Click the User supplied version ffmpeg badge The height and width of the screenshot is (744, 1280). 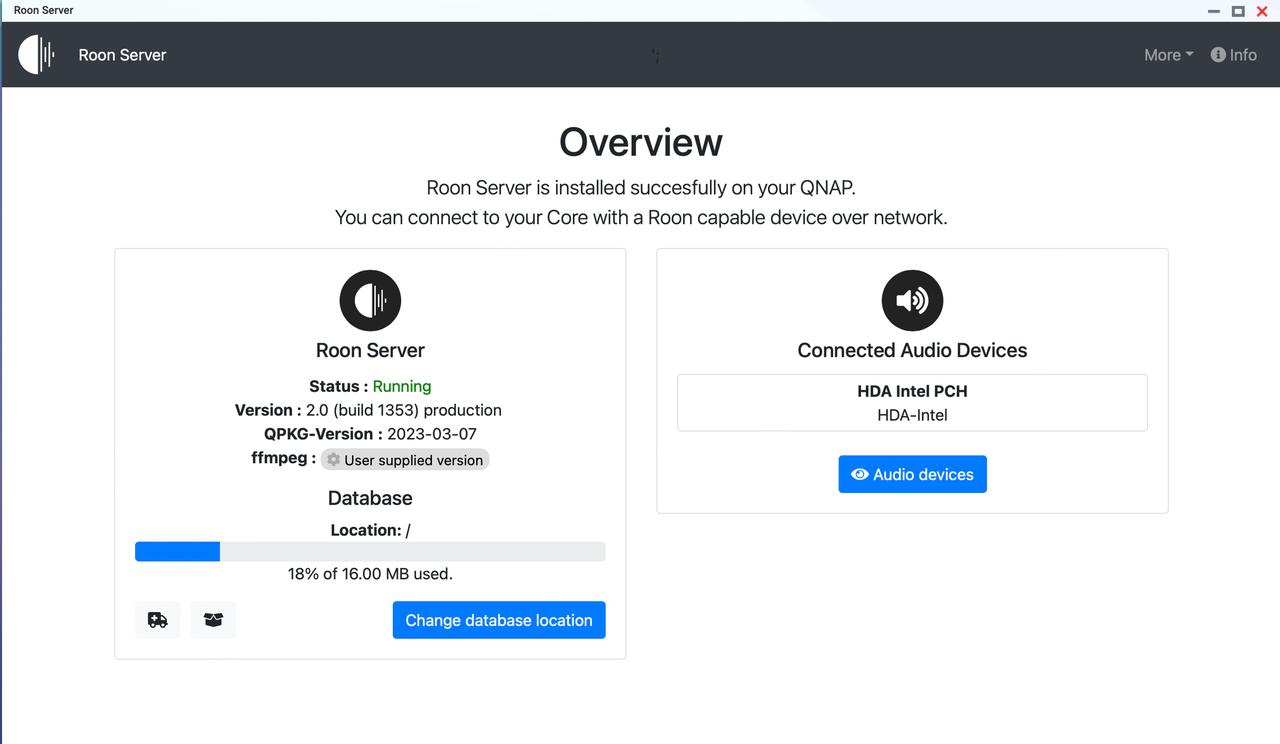point(405,460)
